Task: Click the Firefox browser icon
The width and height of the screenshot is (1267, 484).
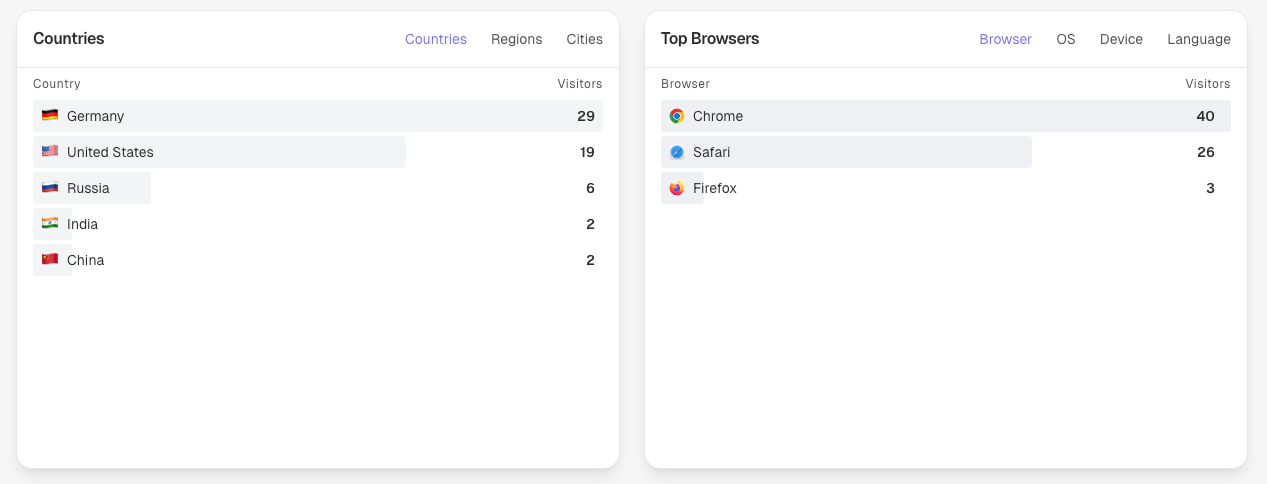Action: (x=677, y=188)
